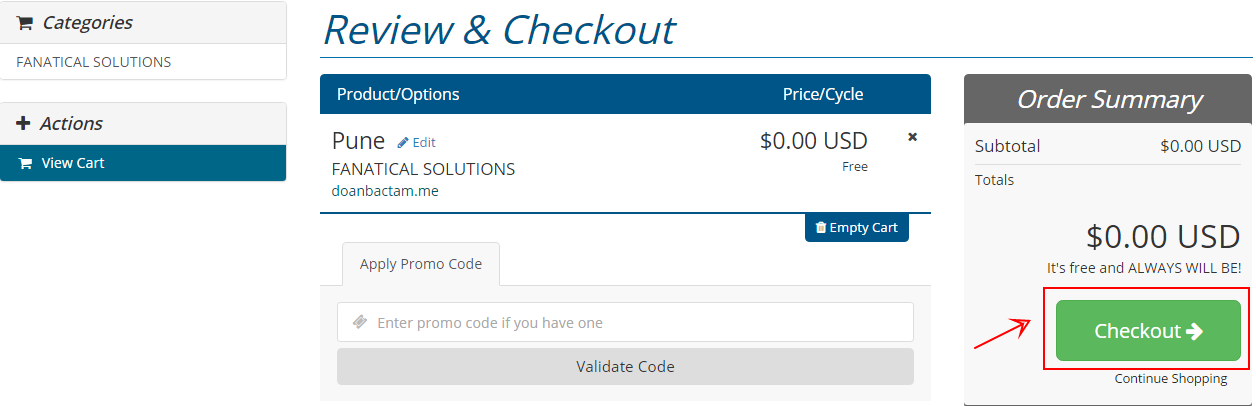Click the Product/Options column header
Screen dimensions: 1256x406
(398, 94)
